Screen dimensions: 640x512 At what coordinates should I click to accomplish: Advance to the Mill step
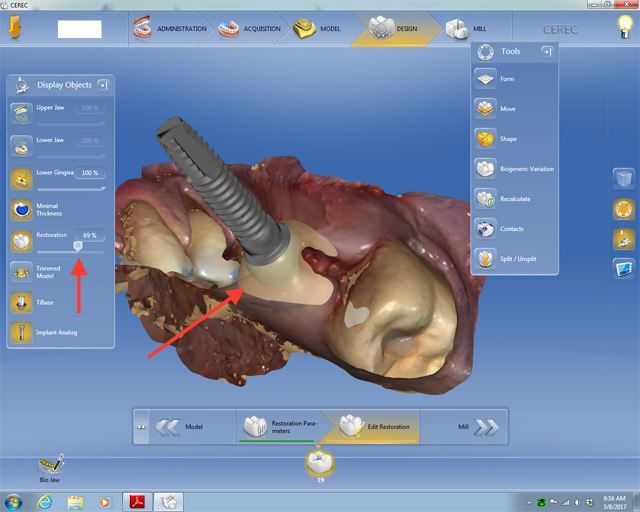474,427
